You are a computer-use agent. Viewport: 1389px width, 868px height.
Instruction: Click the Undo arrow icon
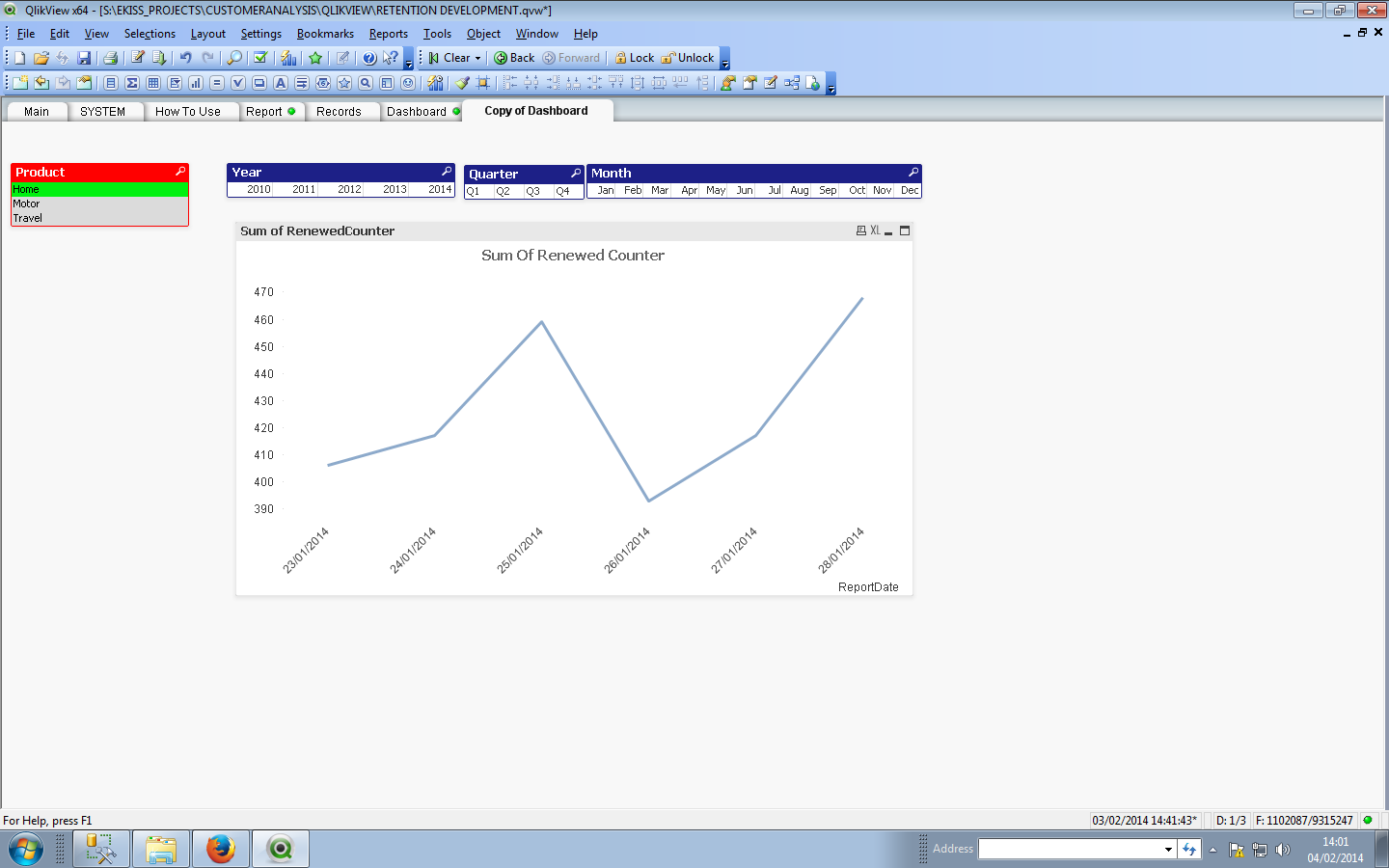click(x=185, y=58)
